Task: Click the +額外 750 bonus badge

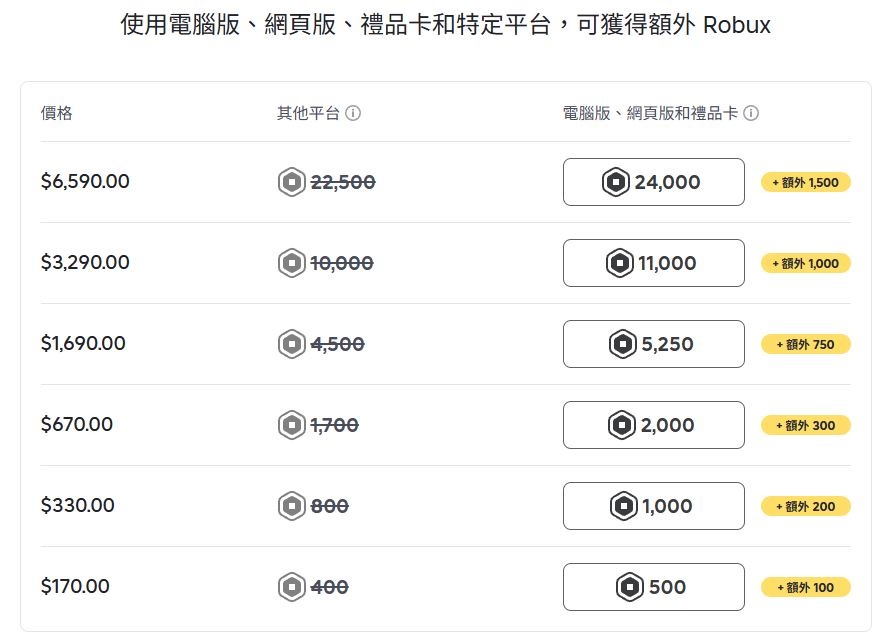Action: click(x=806, y=344)
